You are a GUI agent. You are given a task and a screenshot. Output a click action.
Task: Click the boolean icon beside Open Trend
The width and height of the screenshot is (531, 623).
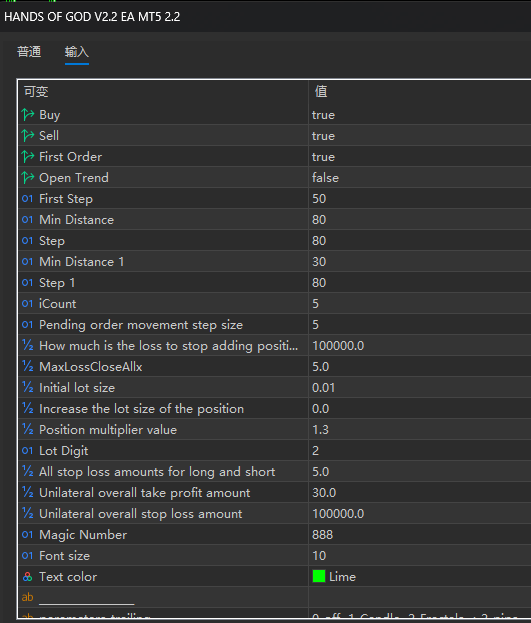coord(28,178)
